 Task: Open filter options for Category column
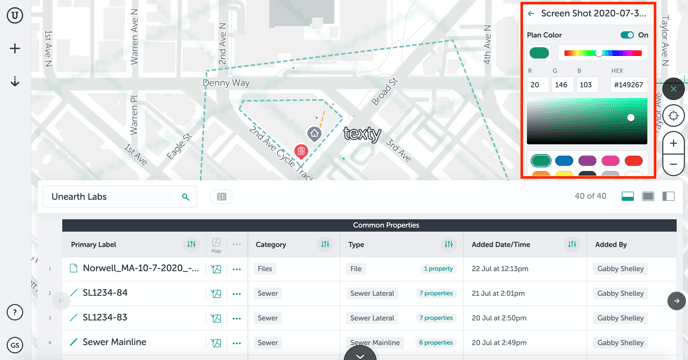325,245
